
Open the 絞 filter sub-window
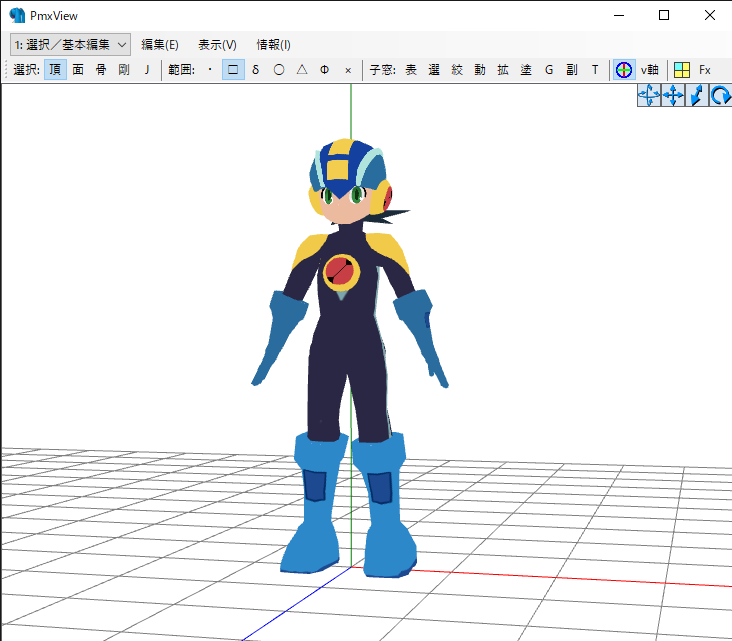click(x=457, y=70)
